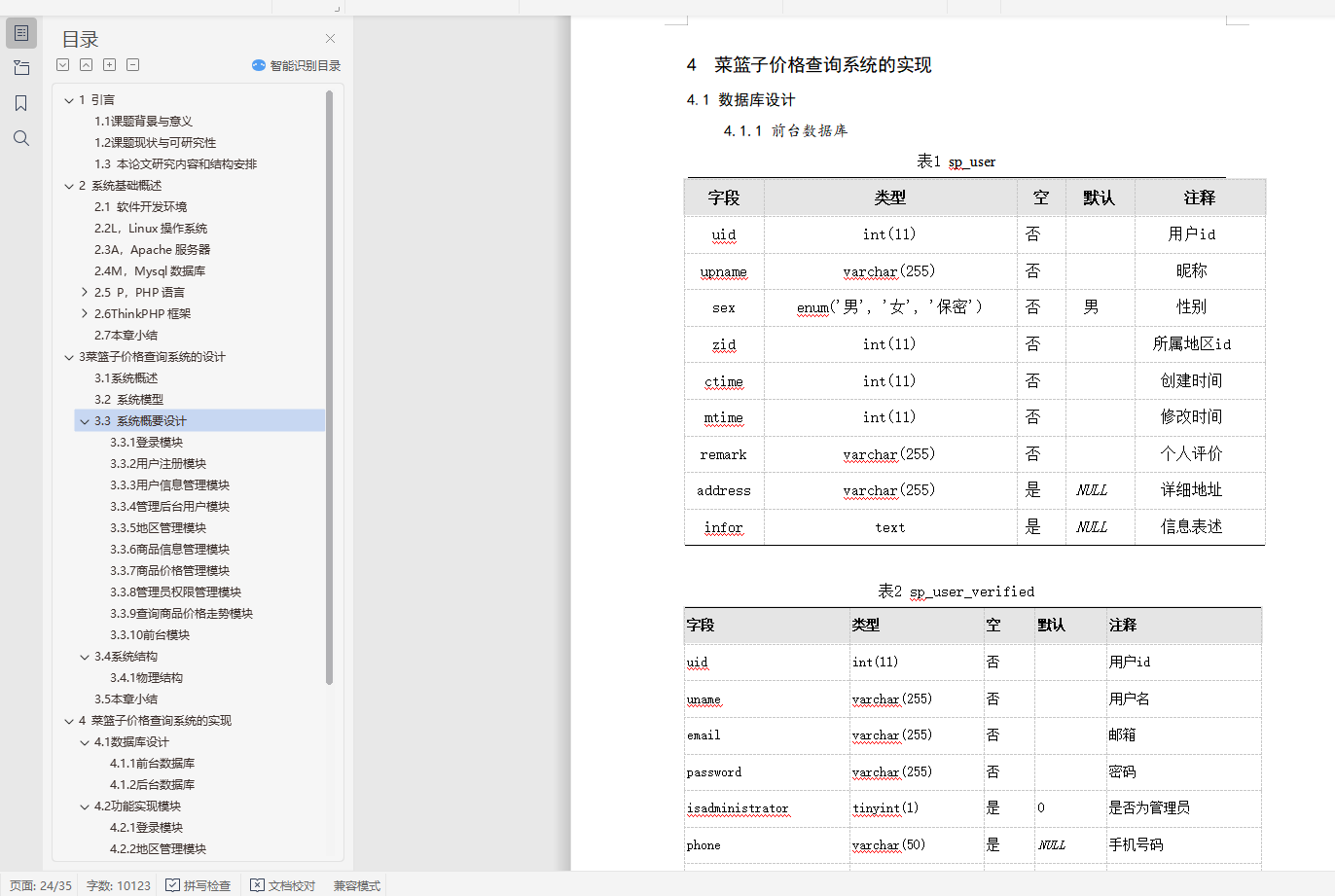Screen dimensions: 1335x896
Task: Select 1.3 本论文研究内容和结构安排 outline entry
Action: click(175, 164)
